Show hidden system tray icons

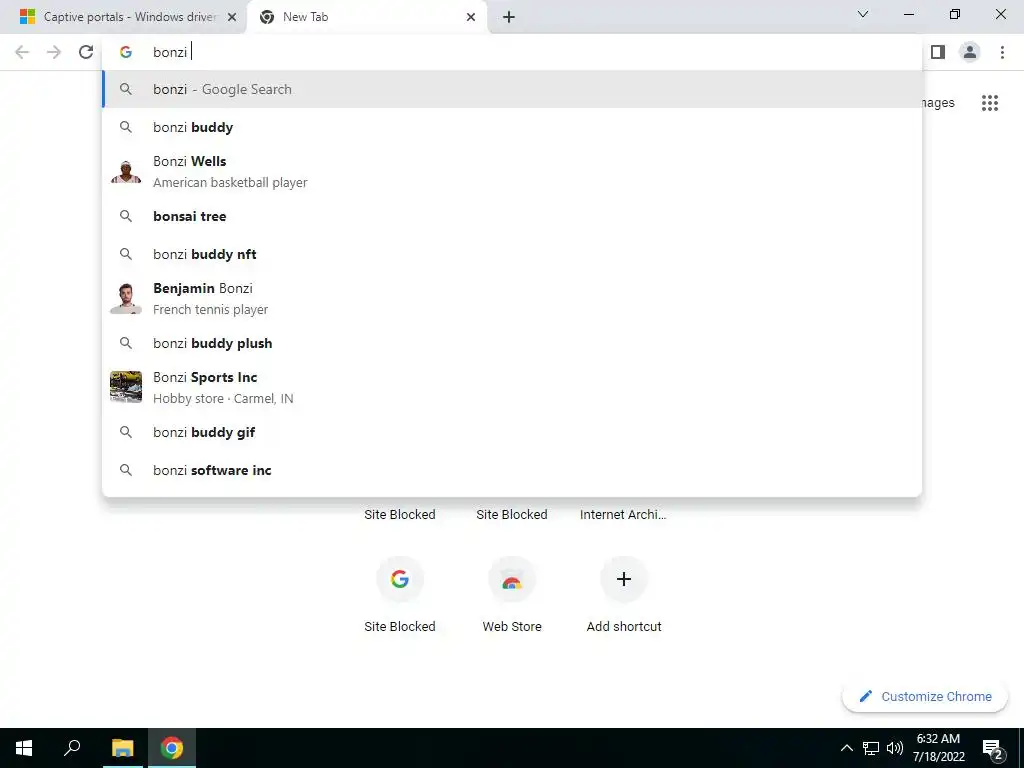(846, 748)
